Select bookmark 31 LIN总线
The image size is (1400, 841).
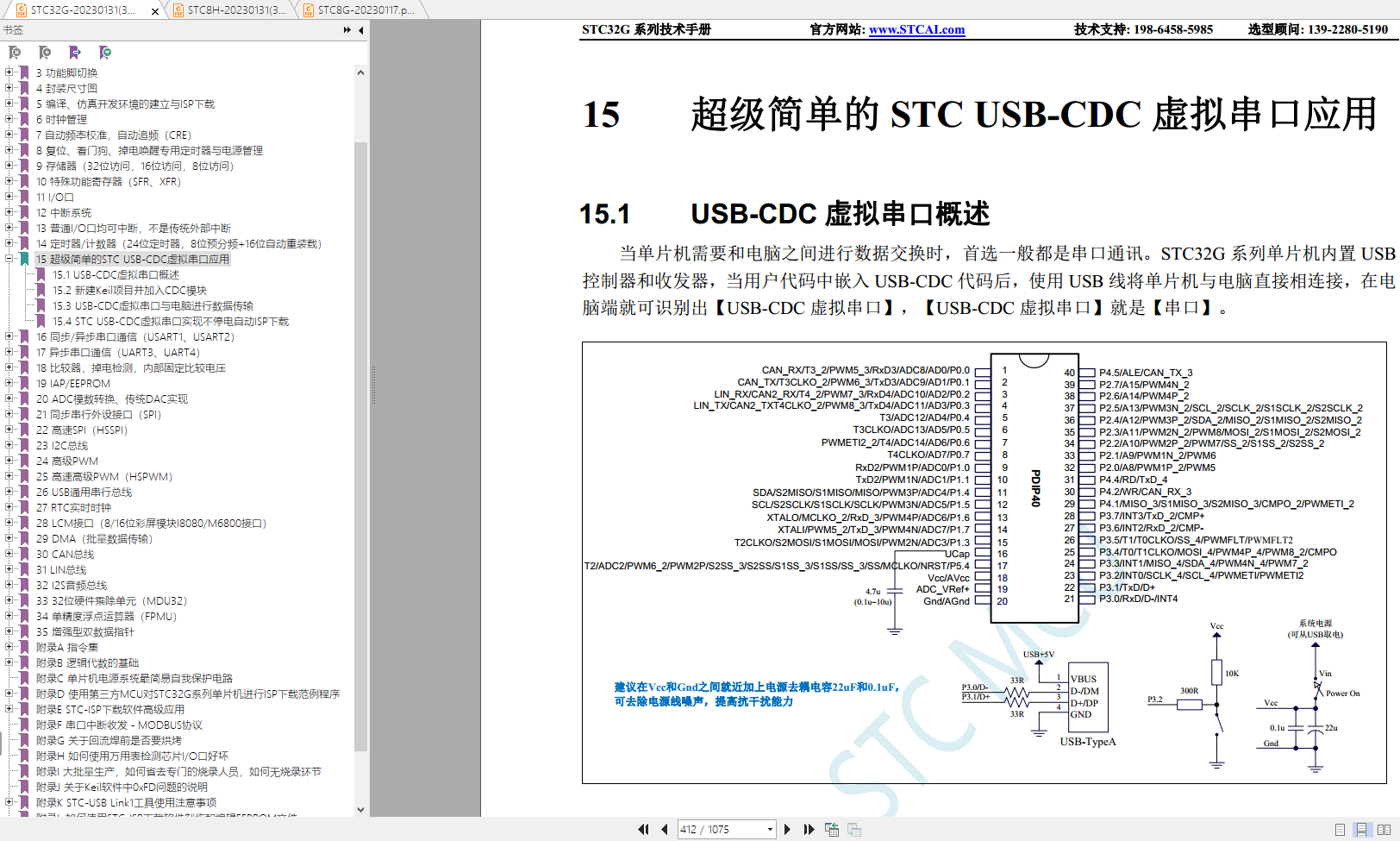point(61,569)
